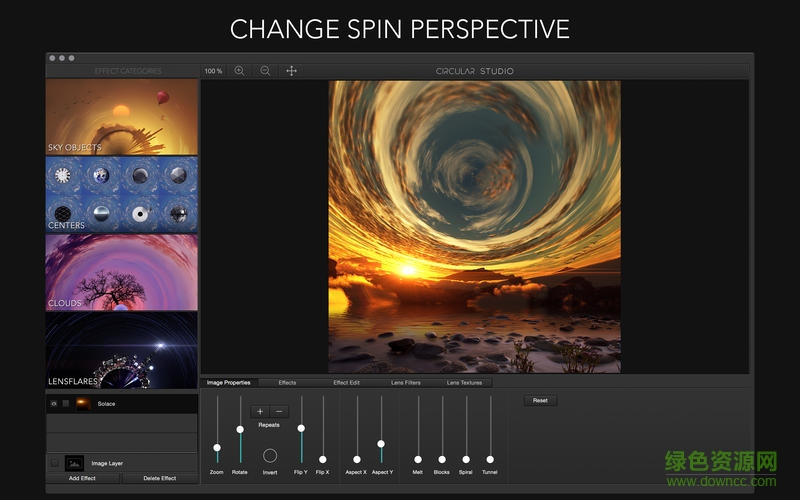Click the Rotate slider handle
The width and height of the screenshot is (800, 500).
pyautogui.click(x=240, y=429)
